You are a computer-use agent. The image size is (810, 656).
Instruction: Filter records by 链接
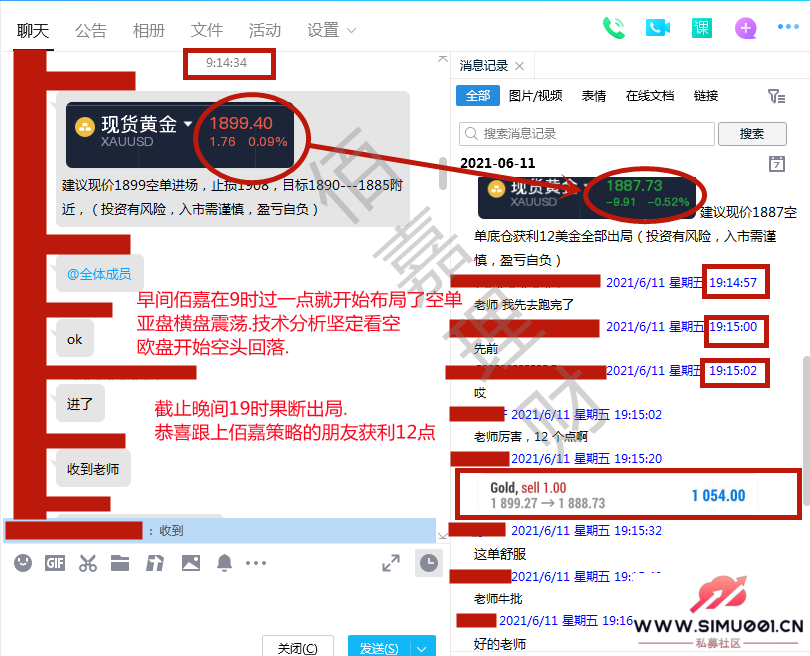pyautogui.click(x=706, y=96)
